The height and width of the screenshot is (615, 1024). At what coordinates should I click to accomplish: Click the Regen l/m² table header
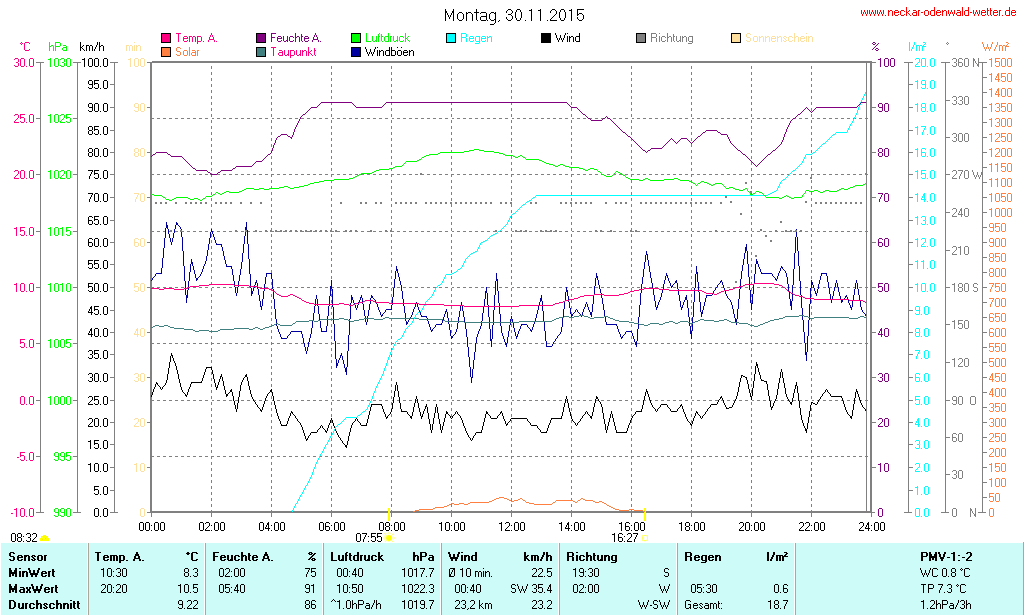735,556
